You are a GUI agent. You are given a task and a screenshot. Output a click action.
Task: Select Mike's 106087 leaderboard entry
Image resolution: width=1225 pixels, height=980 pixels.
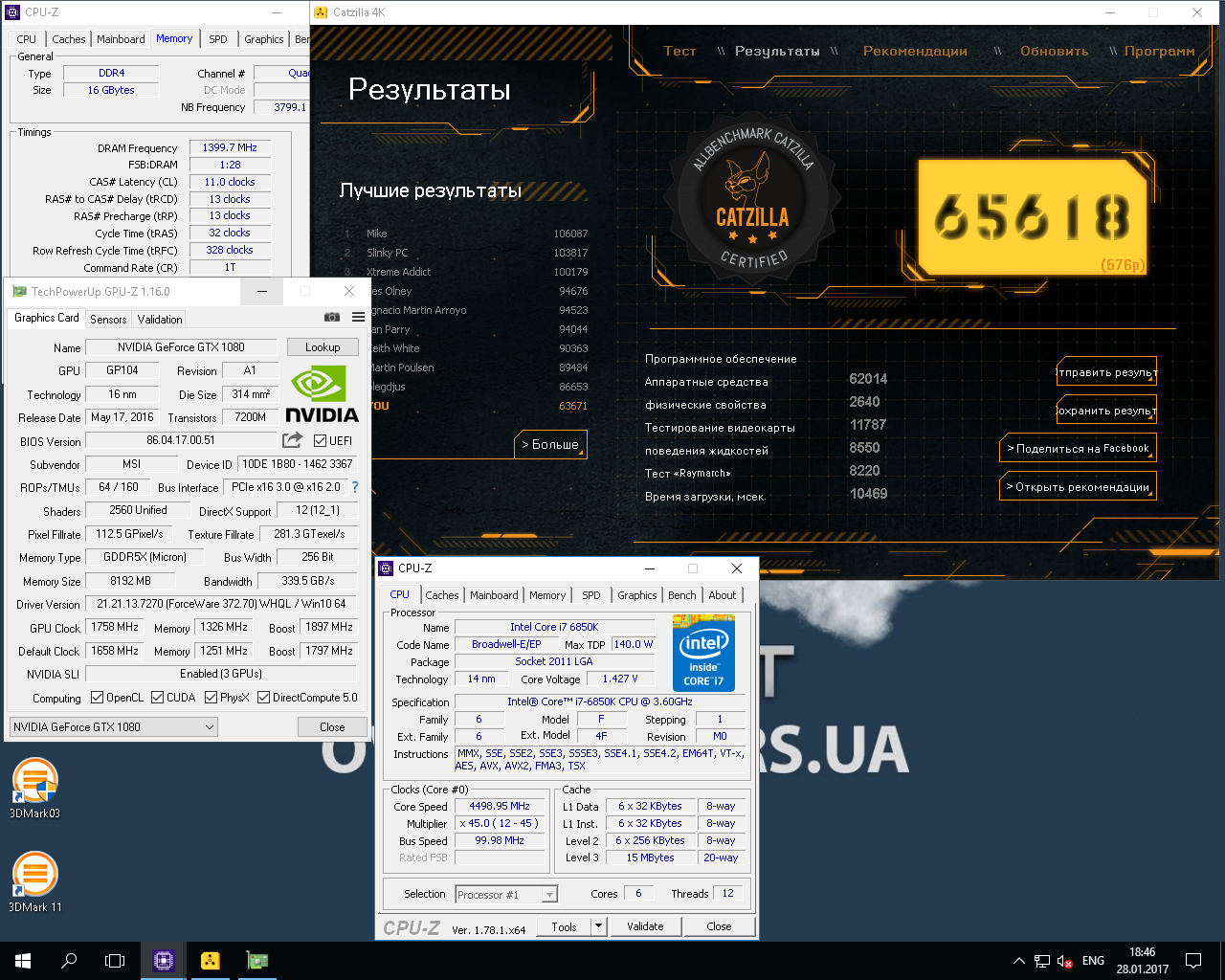point(467,234)
